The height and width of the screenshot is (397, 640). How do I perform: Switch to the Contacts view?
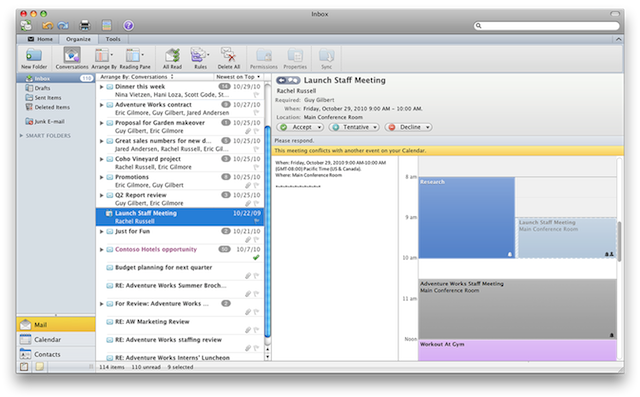point(56,354)
